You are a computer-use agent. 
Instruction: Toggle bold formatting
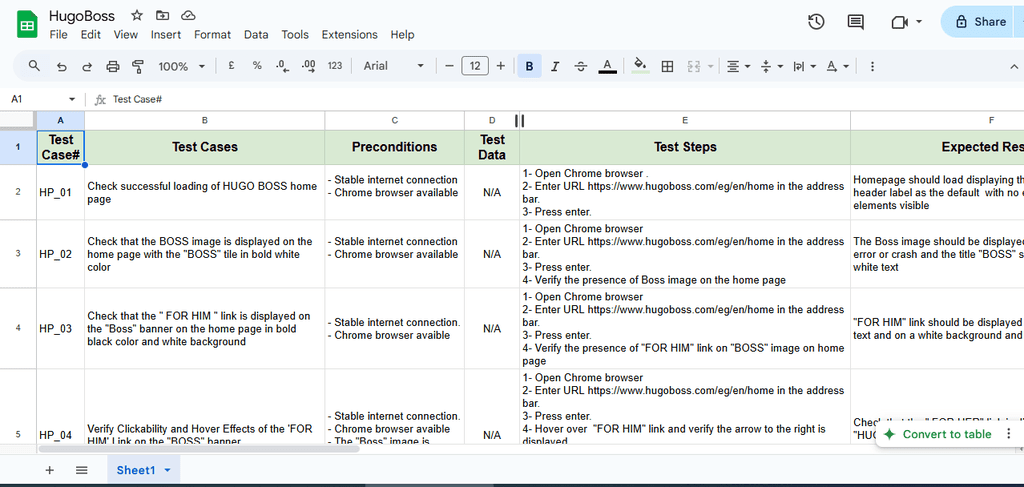point(530,66)
